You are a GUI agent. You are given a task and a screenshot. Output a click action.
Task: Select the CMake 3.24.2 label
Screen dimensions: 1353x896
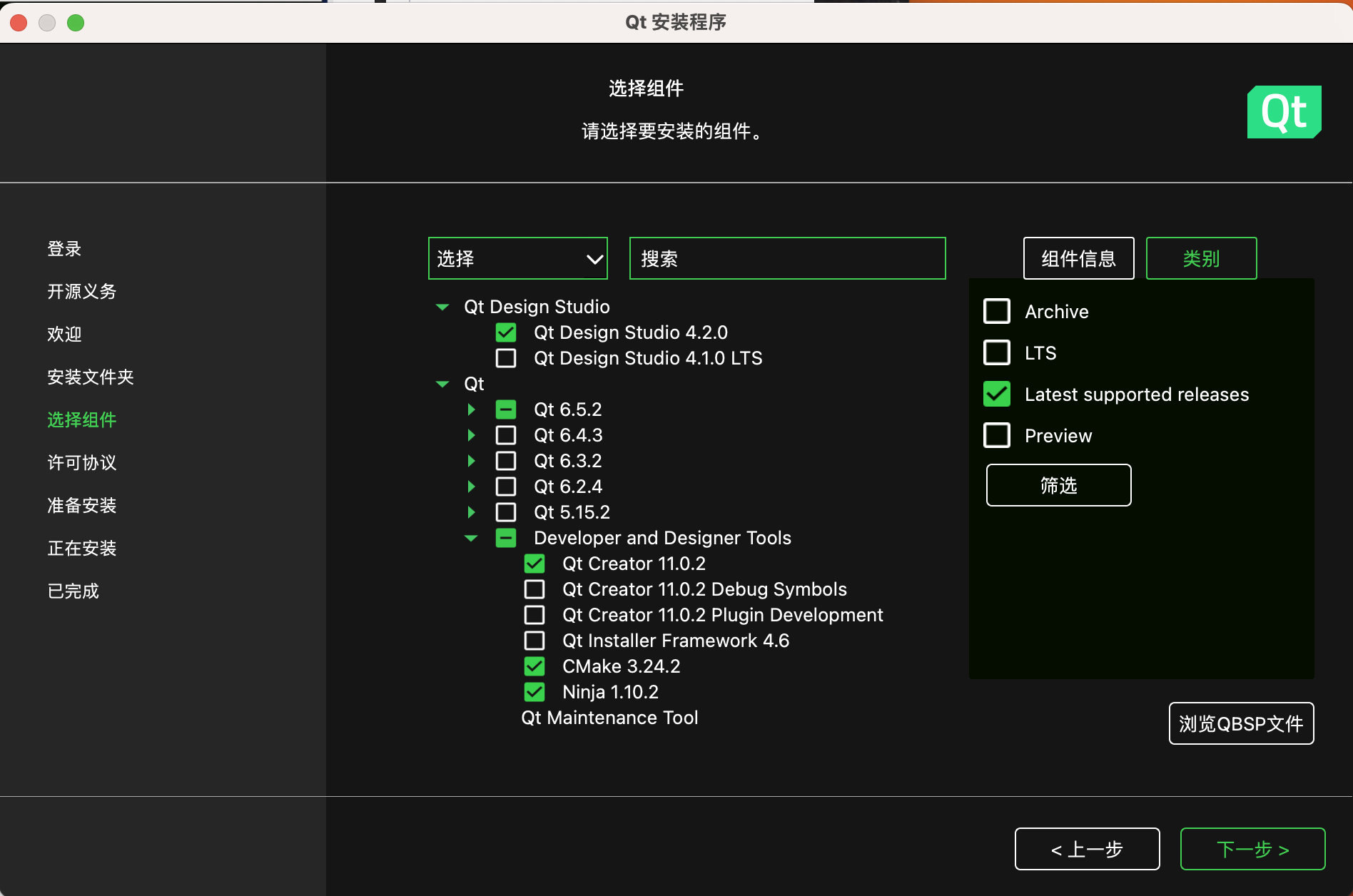621,666
